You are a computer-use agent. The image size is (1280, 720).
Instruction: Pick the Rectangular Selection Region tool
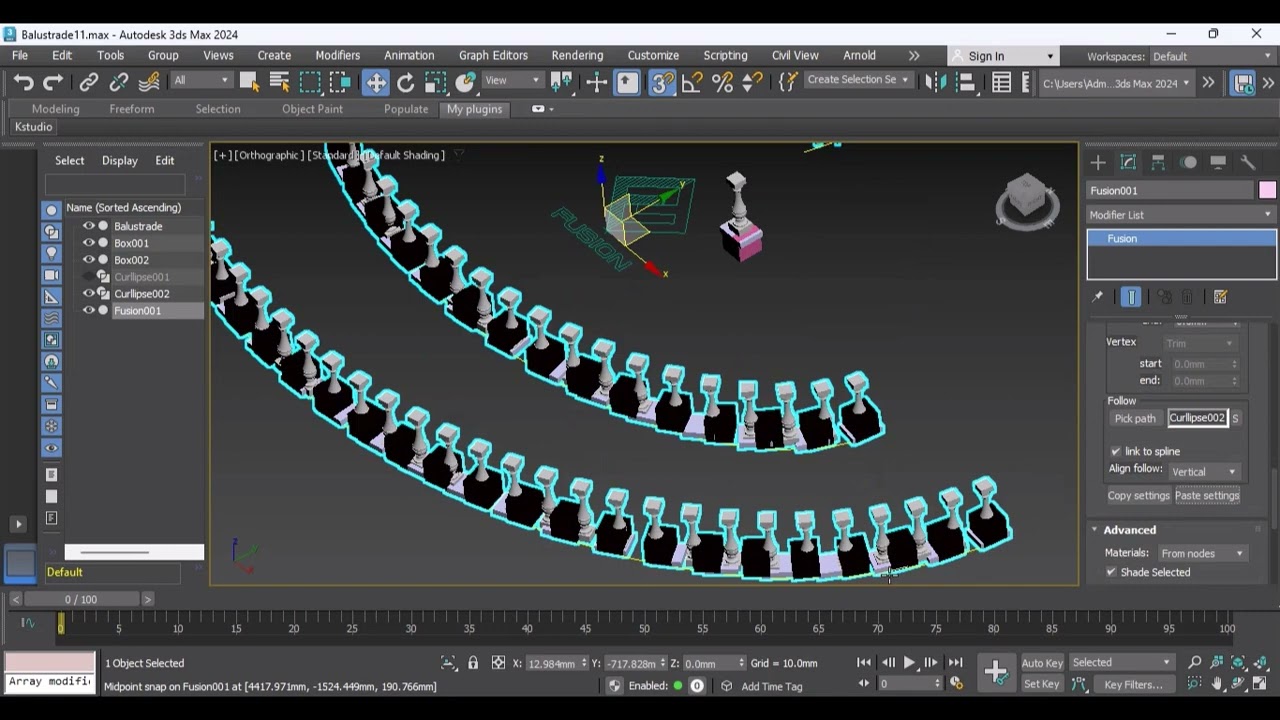pos(310,83)
